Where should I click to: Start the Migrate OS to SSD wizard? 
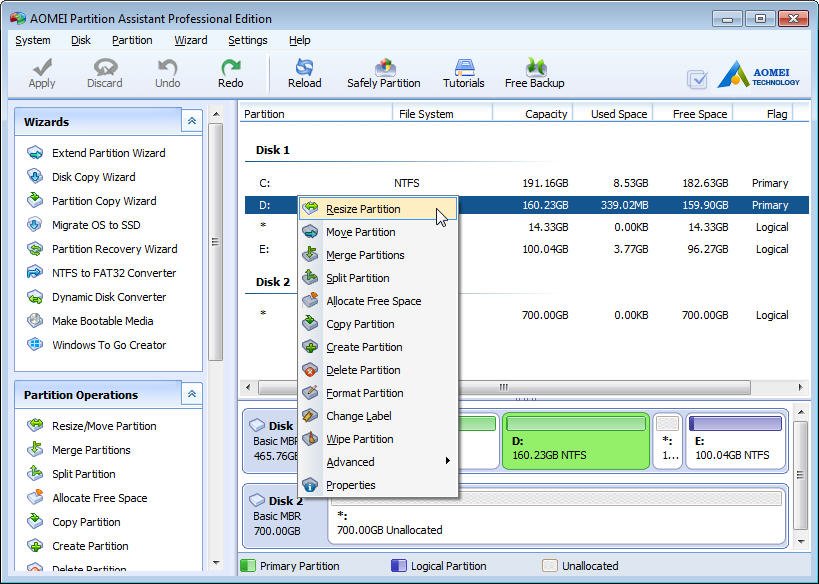pos(96,225)
